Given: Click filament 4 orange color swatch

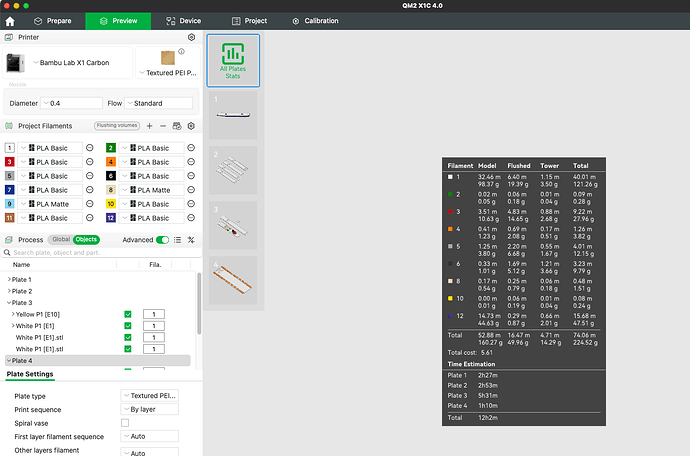Looking at the screenshot, I should coord(110,162).
